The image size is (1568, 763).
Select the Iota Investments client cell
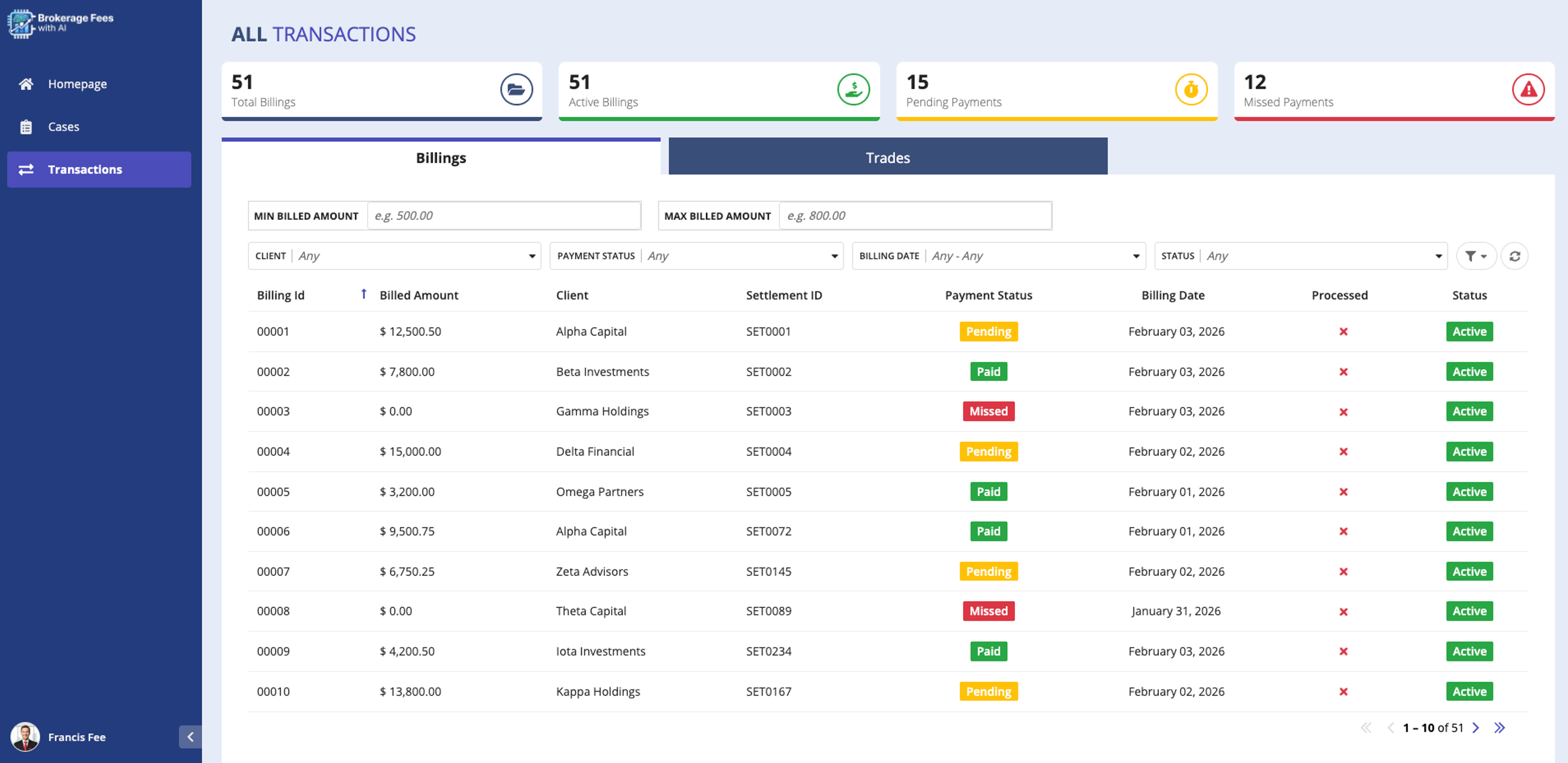601,651
